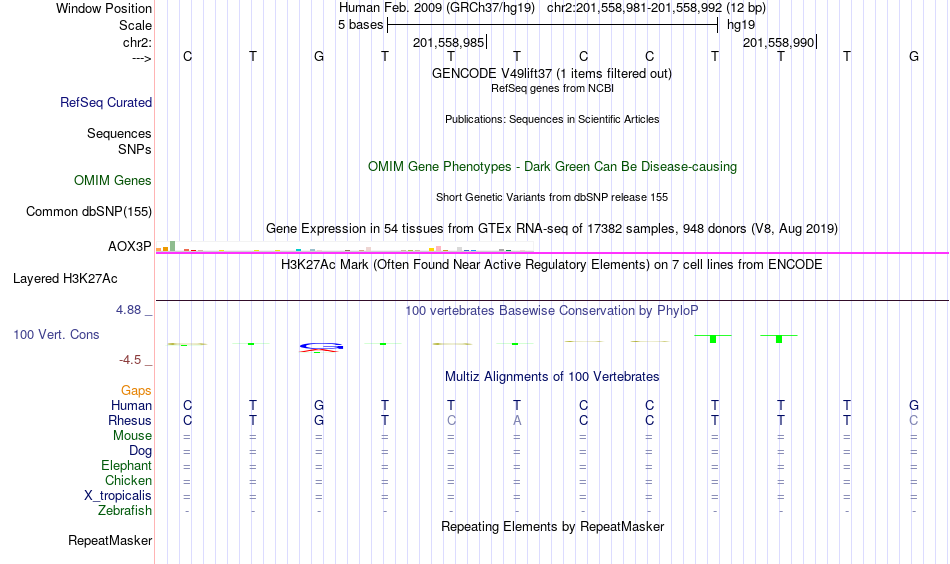Image resolution: width=950 pixels, height=564 pixels.
Task: Click the PhyloP Basewise Conservation title
Action: (x=552, y=311)
